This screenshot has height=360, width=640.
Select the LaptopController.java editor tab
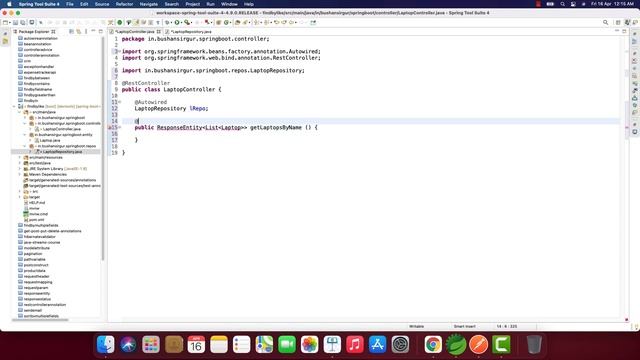coord(135,31)
